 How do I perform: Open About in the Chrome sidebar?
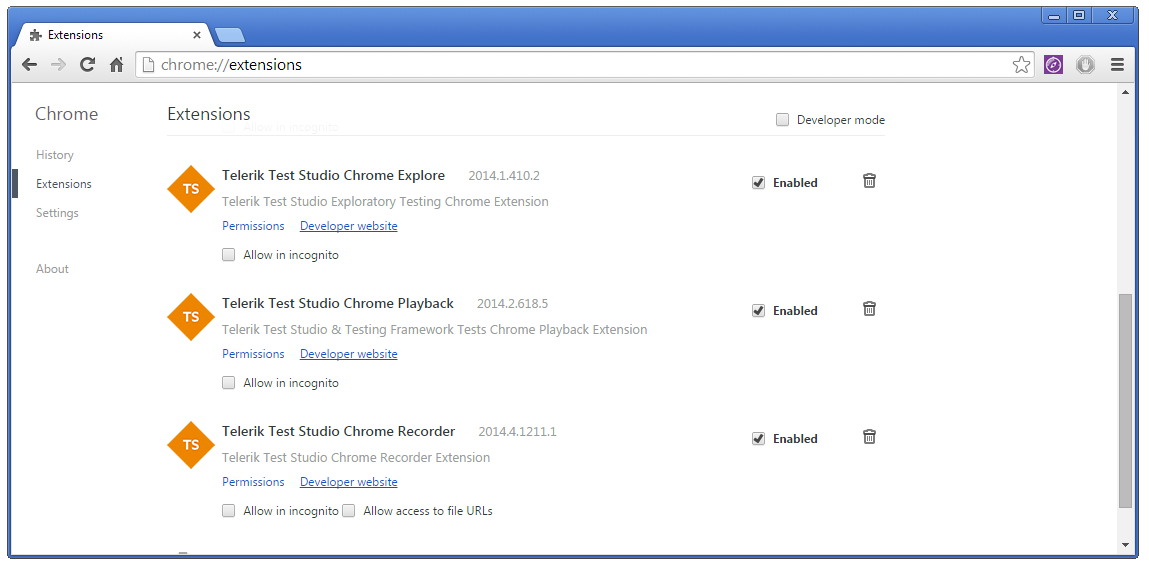[x=52, y=269]
